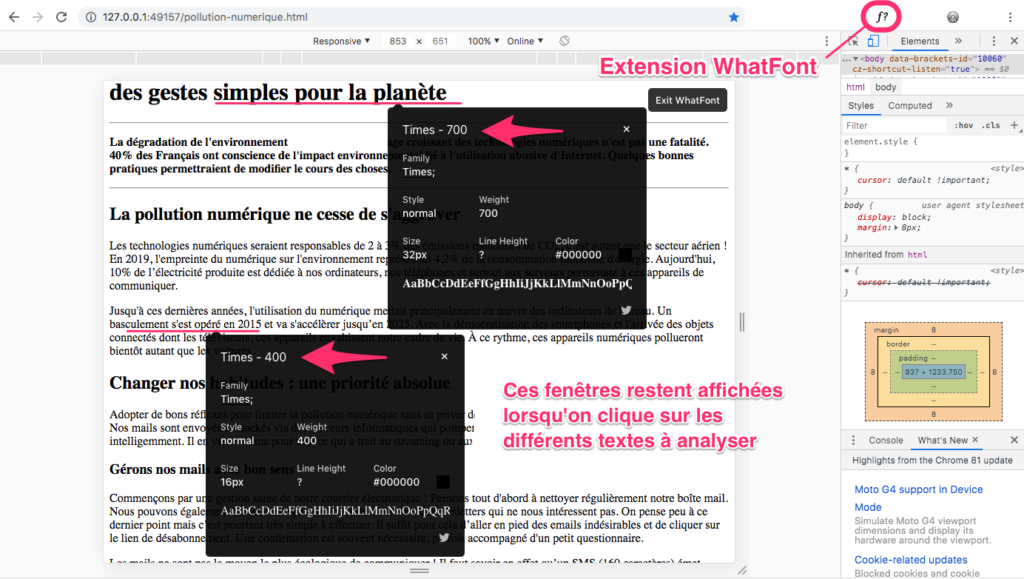The image size is (1024, 579).
Task: Click the Exit WhatFont button
Action: click(687, 100)
